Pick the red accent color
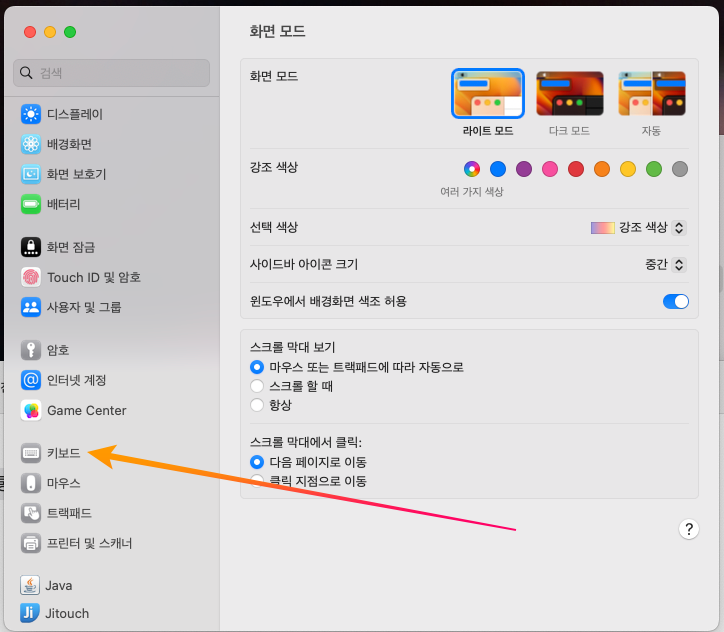Image resolution: width=724 pixels, height=632 pixels. pos(576,169)
